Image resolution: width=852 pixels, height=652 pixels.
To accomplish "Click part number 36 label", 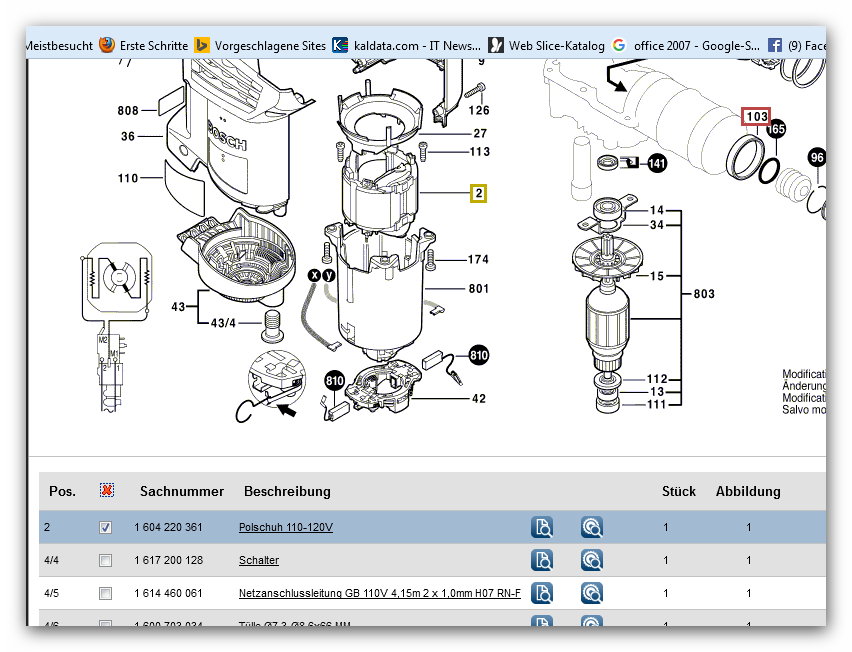I will tap(128, 136).
